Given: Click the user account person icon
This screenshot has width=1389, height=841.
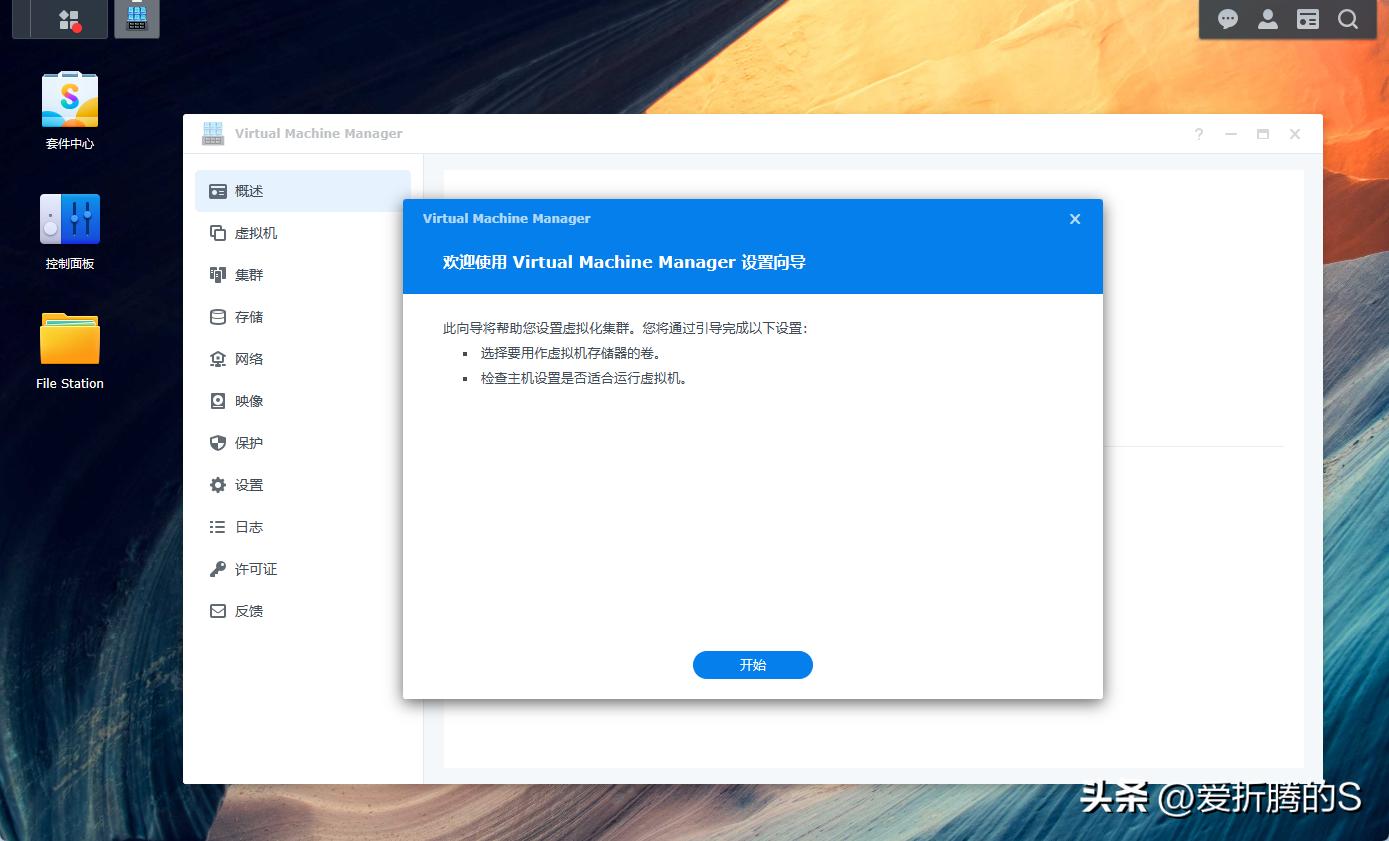Looking at the screenshot, I should [1267, 18].
